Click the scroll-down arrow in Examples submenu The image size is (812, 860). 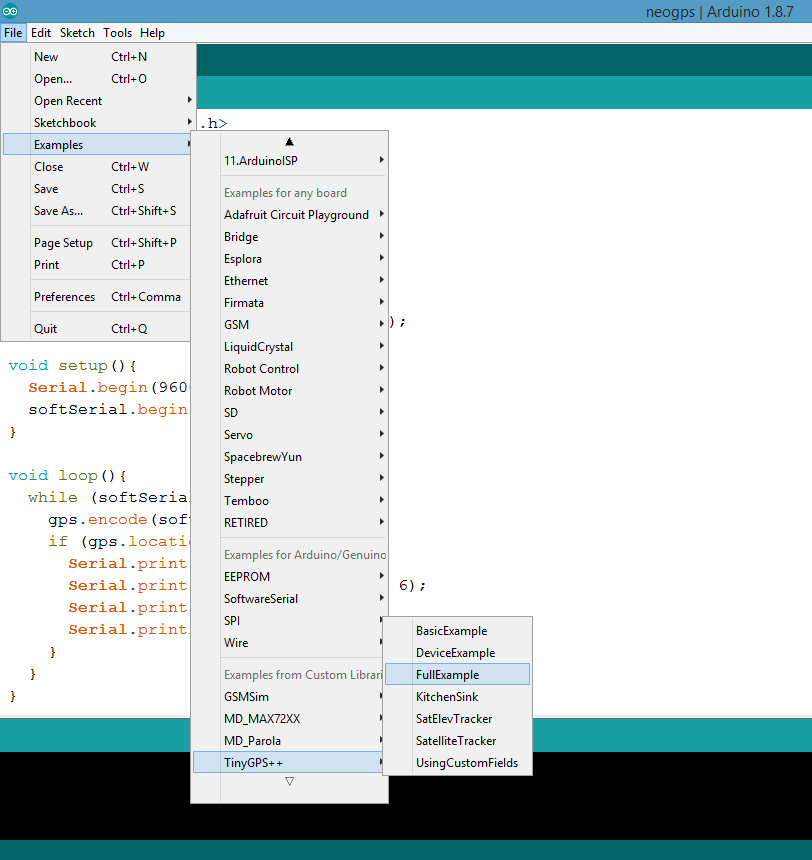[290, 782]
